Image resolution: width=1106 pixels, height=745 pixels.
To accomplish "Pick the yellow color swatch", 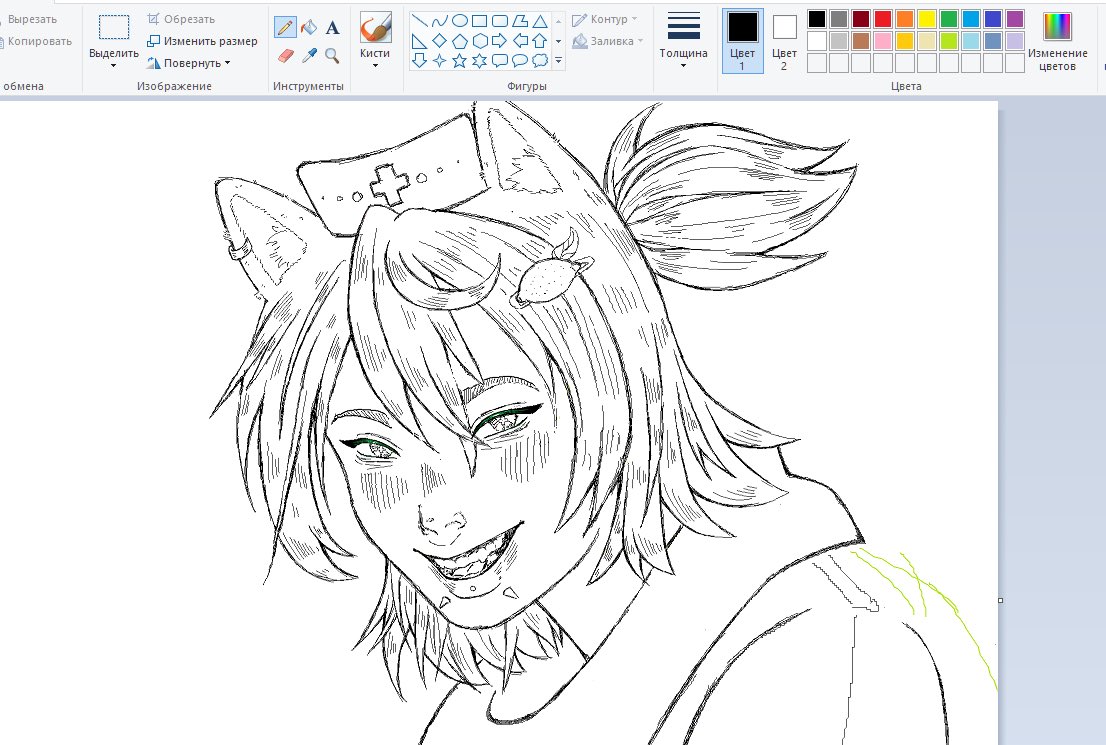I will (x=927, y=18).
